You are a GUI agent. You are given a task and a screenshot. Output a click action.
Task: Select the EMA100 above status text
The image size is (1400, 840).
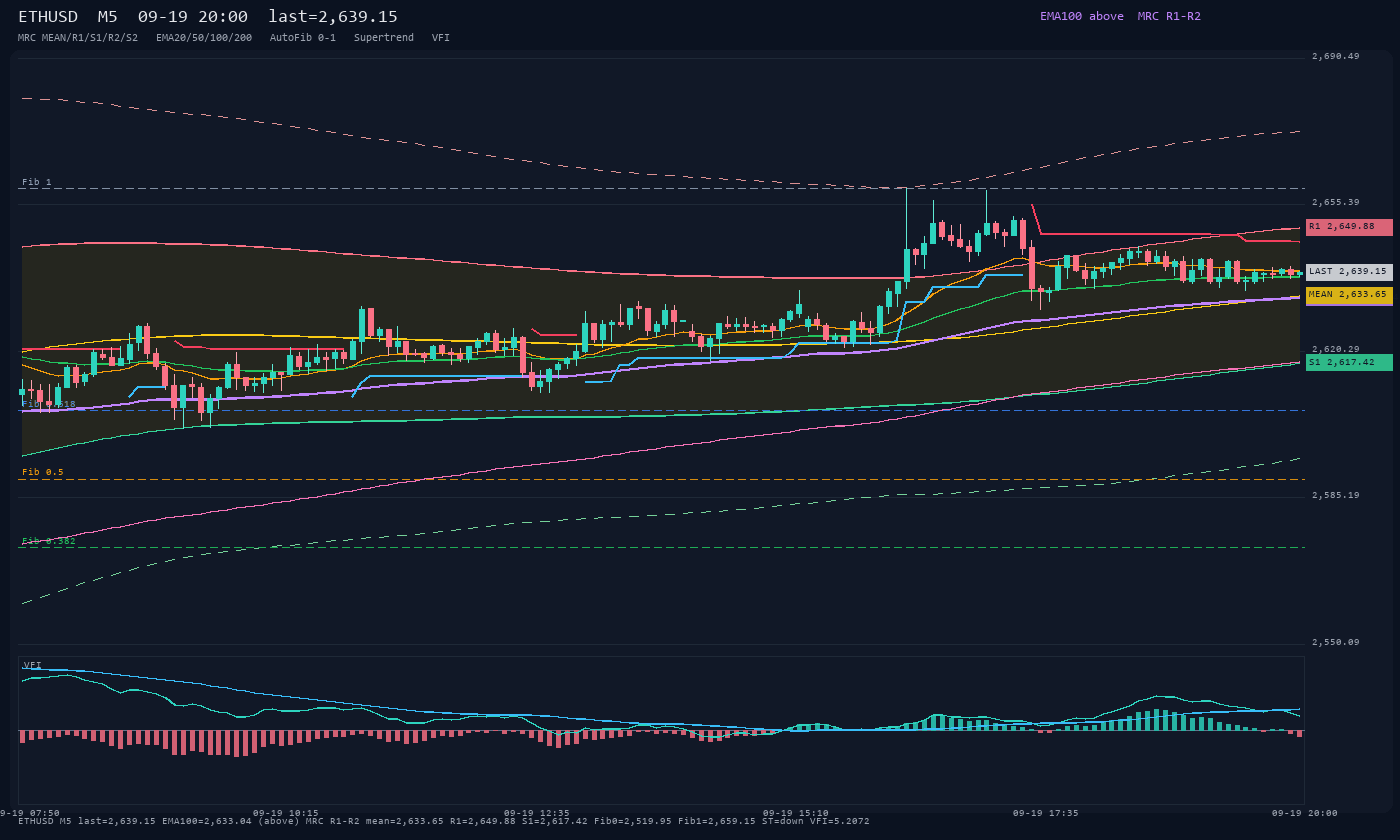(1082, 16)
